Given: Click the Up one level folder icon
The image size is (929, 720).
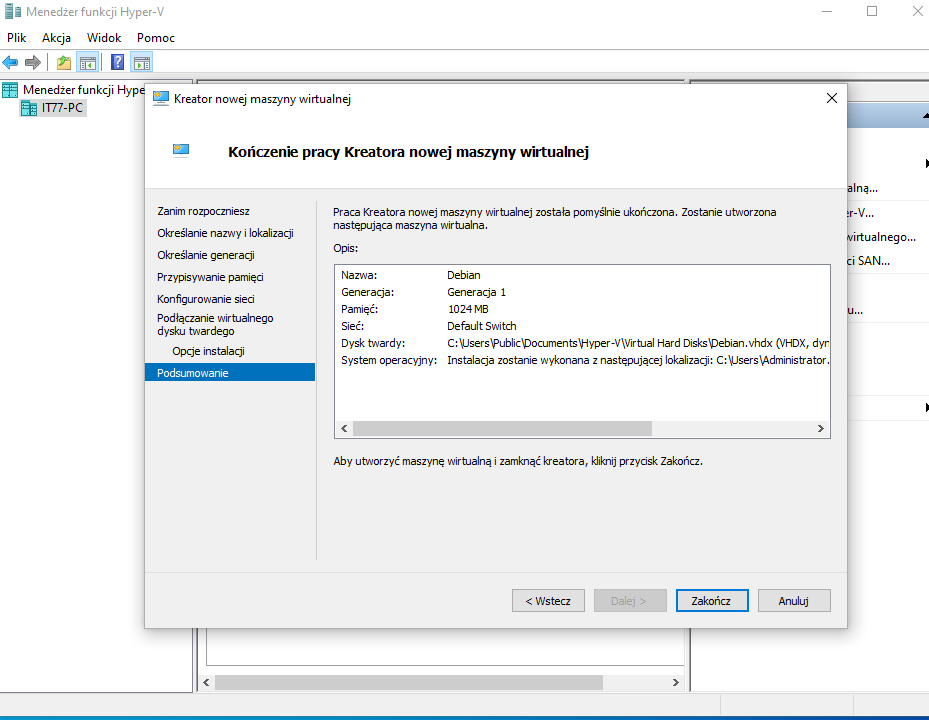Looking at the screenshot, I should [x=64, y=62].
